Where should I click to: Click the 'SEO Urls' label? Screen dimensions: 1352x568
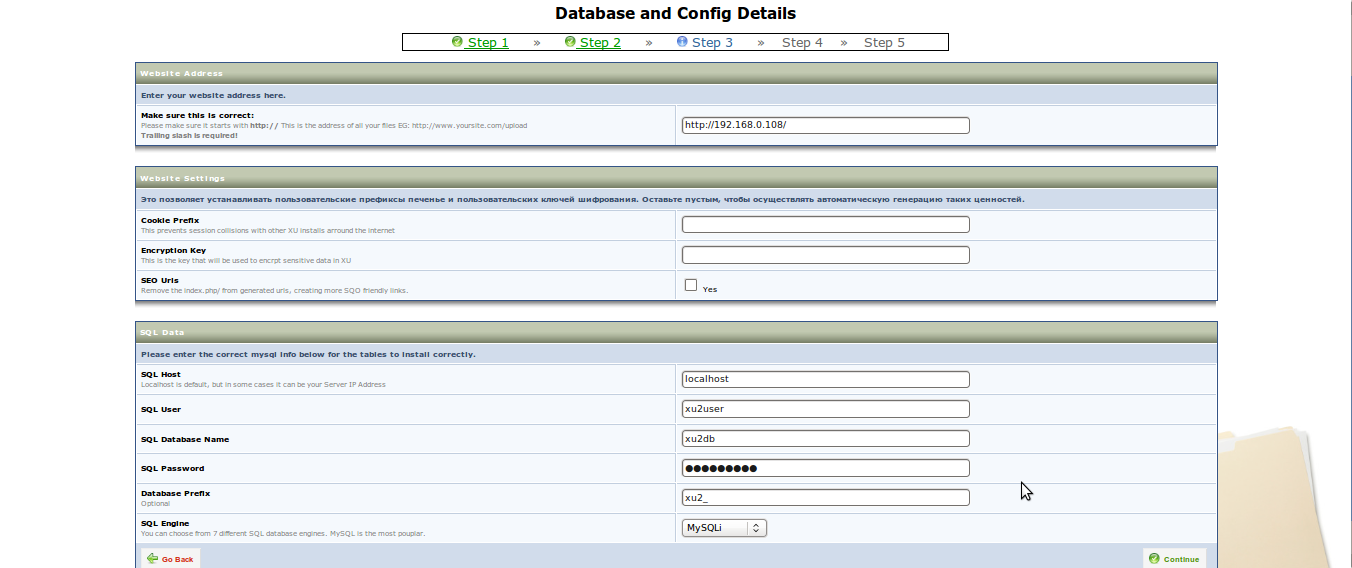[160, 280]
